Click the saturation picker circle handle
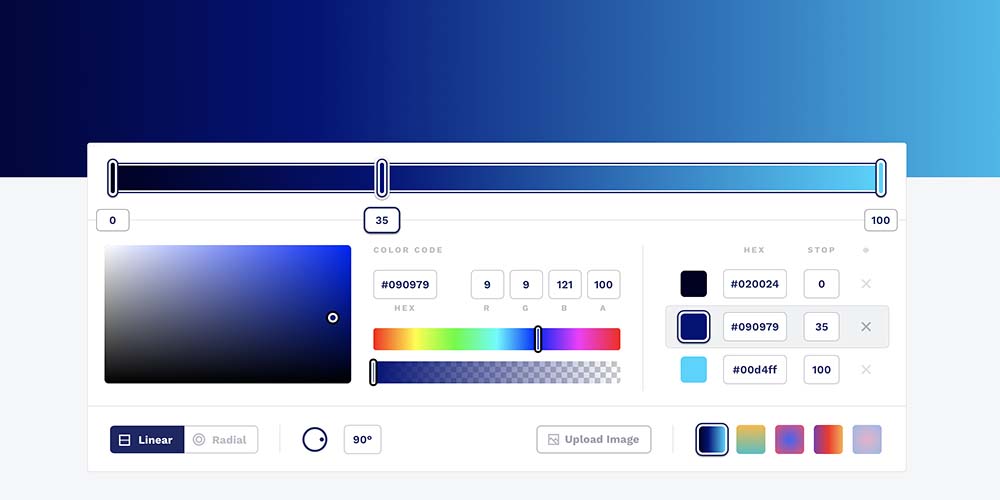 pos(333,318)
